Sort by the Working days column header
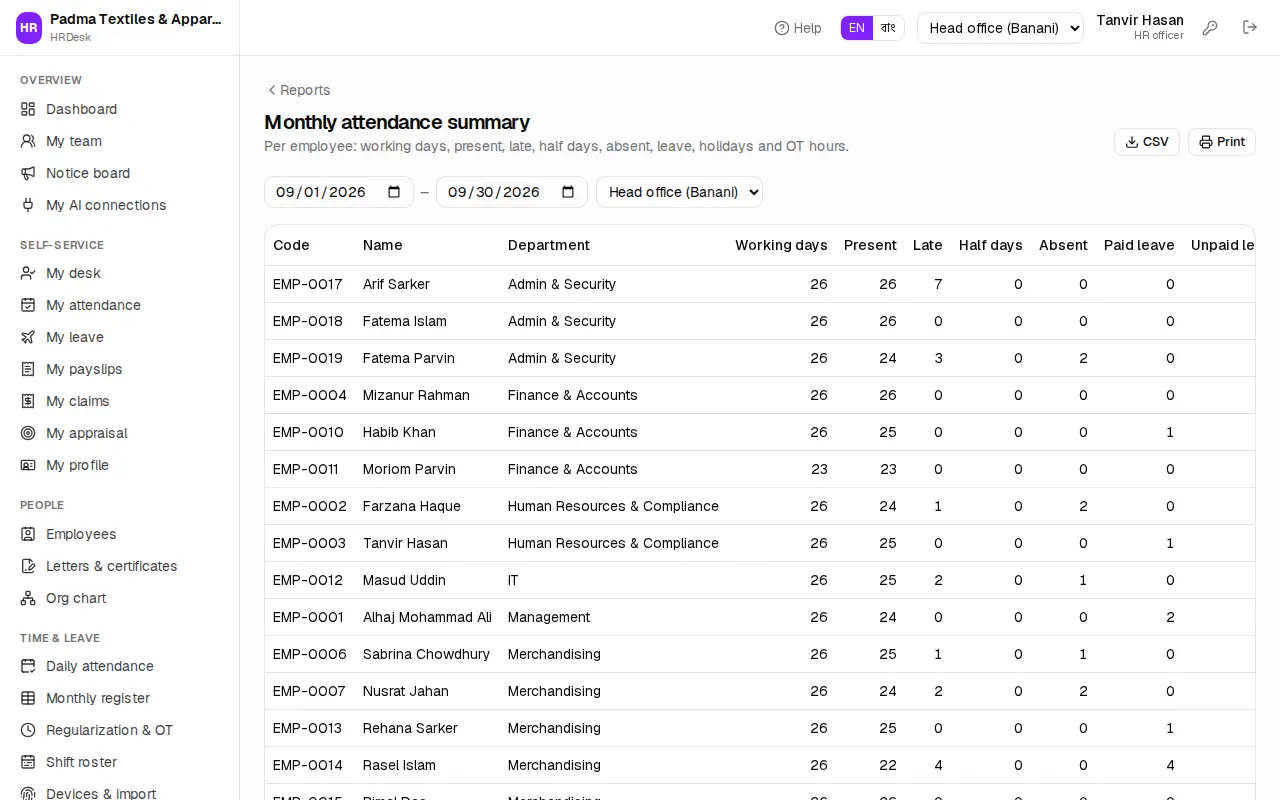The height and width of the screenshot is (800, 1280). (x=781, y=245)
